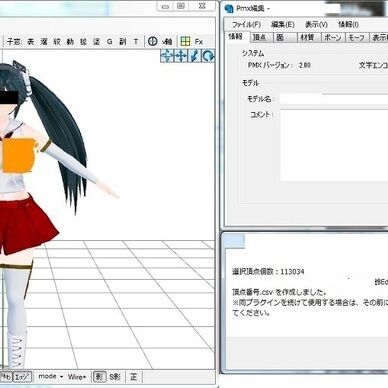Click the 'PMX バージョン : 2.00' text

coord(279,65)
